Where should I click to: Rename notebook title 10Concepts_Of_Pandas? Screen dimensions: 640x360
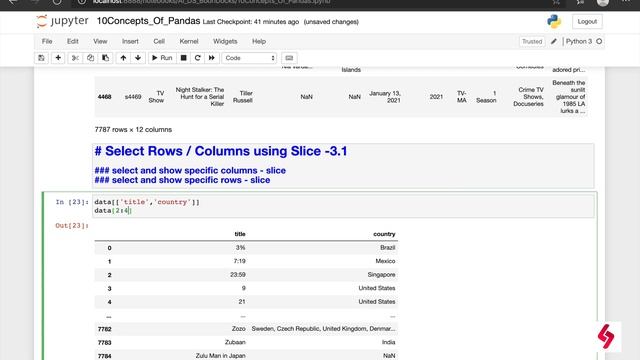tap(148, 21)
